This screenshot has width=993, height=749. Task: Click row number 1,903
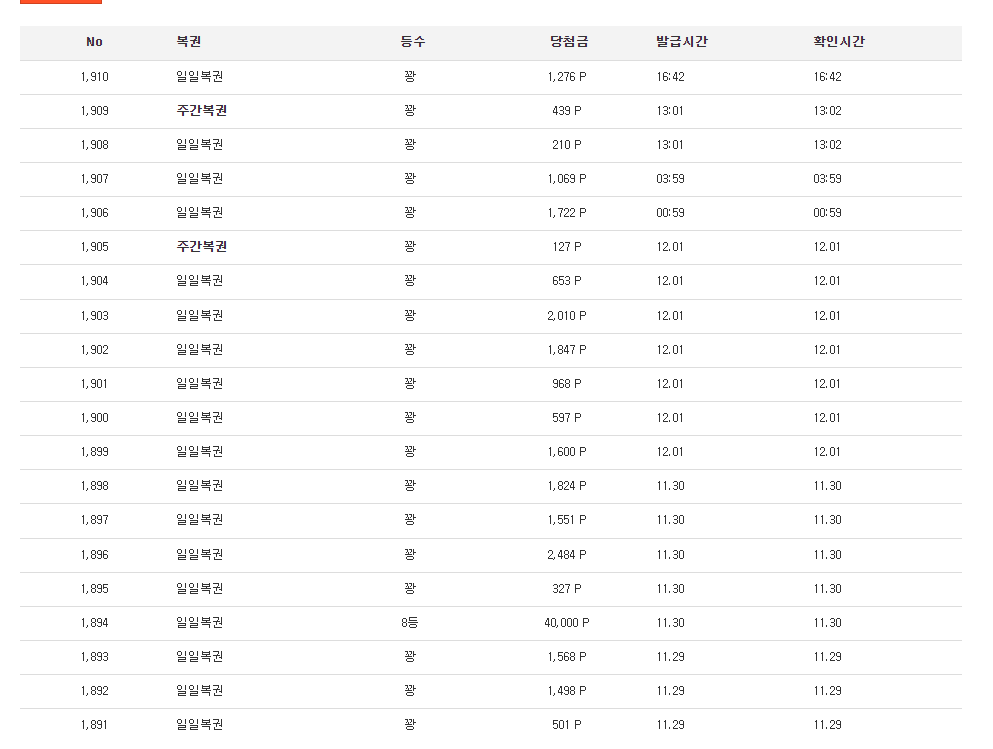coord(94,316)
